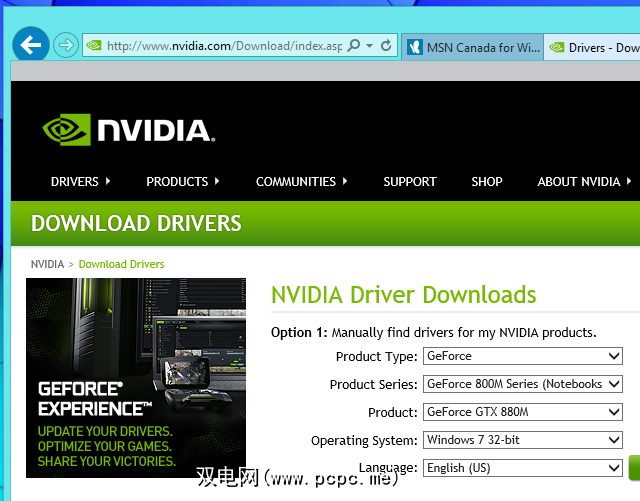Open the address bar history dropdown arrow
Screen dimensions: 640x501
pyautogui.click(x=369, y=45)
